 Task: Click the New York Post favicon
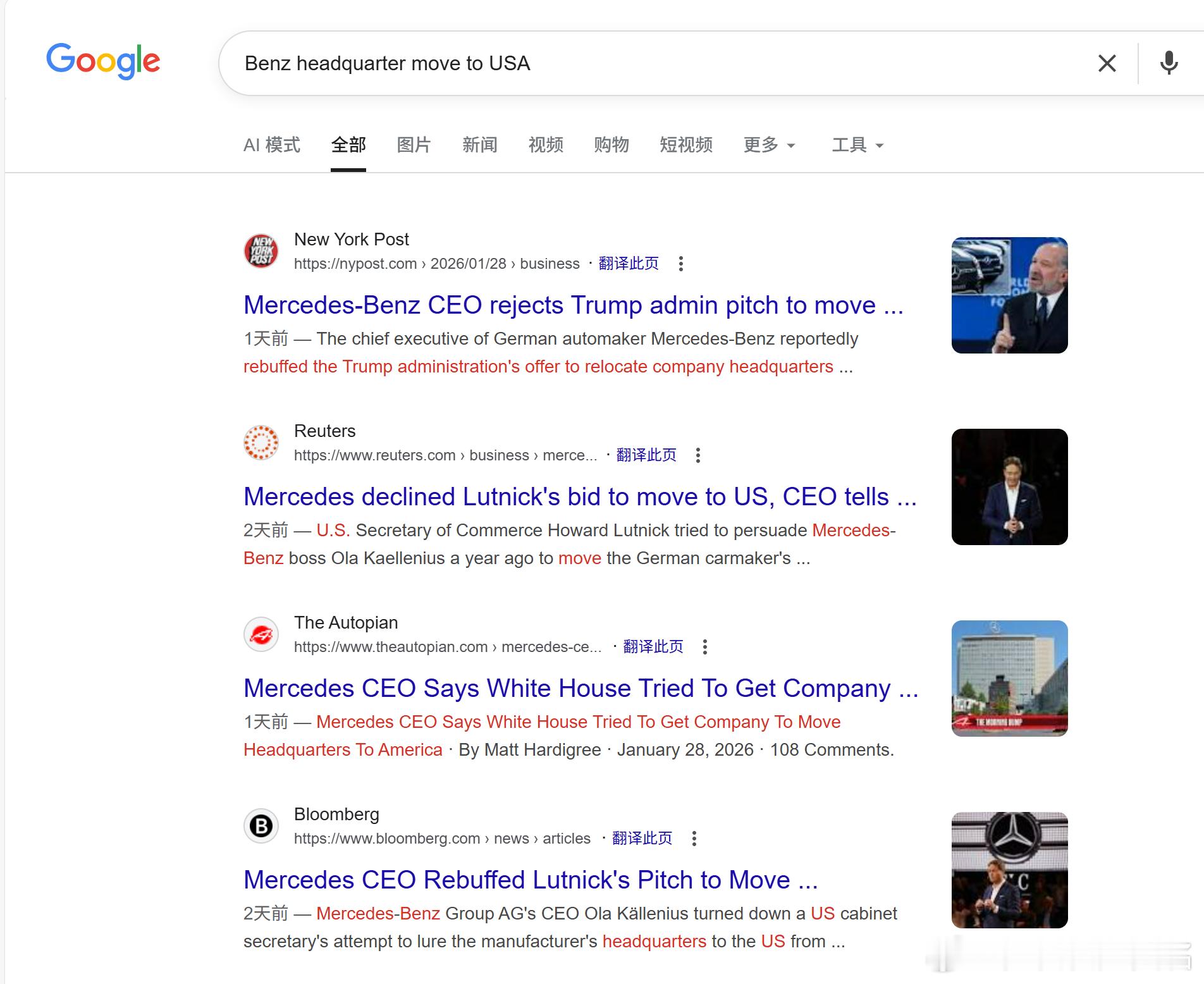(261, 251)
